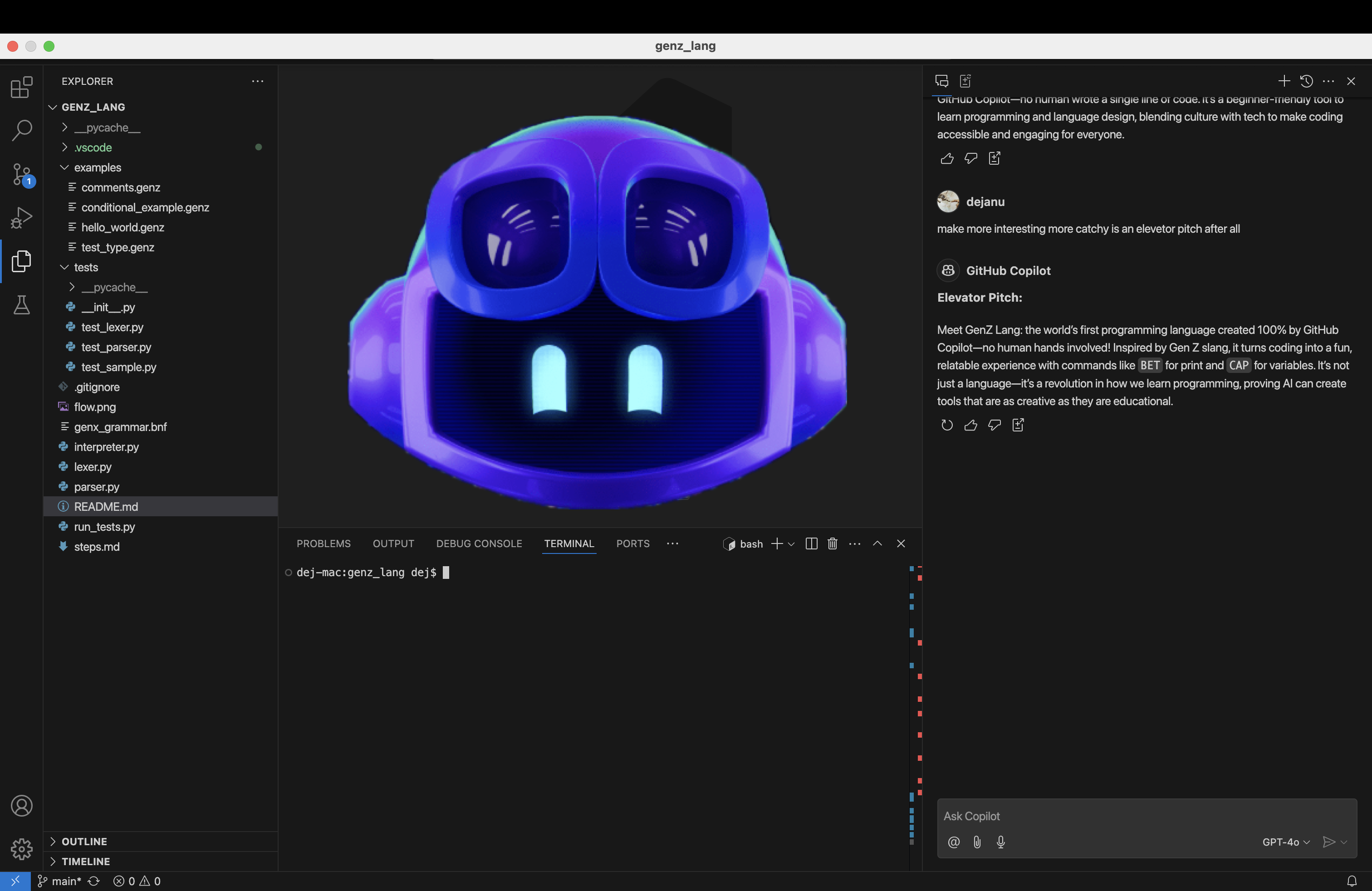Attach context with the paperclip icon
The height and width of the screenshot is (891, 1372).
(x=977, y=842)
